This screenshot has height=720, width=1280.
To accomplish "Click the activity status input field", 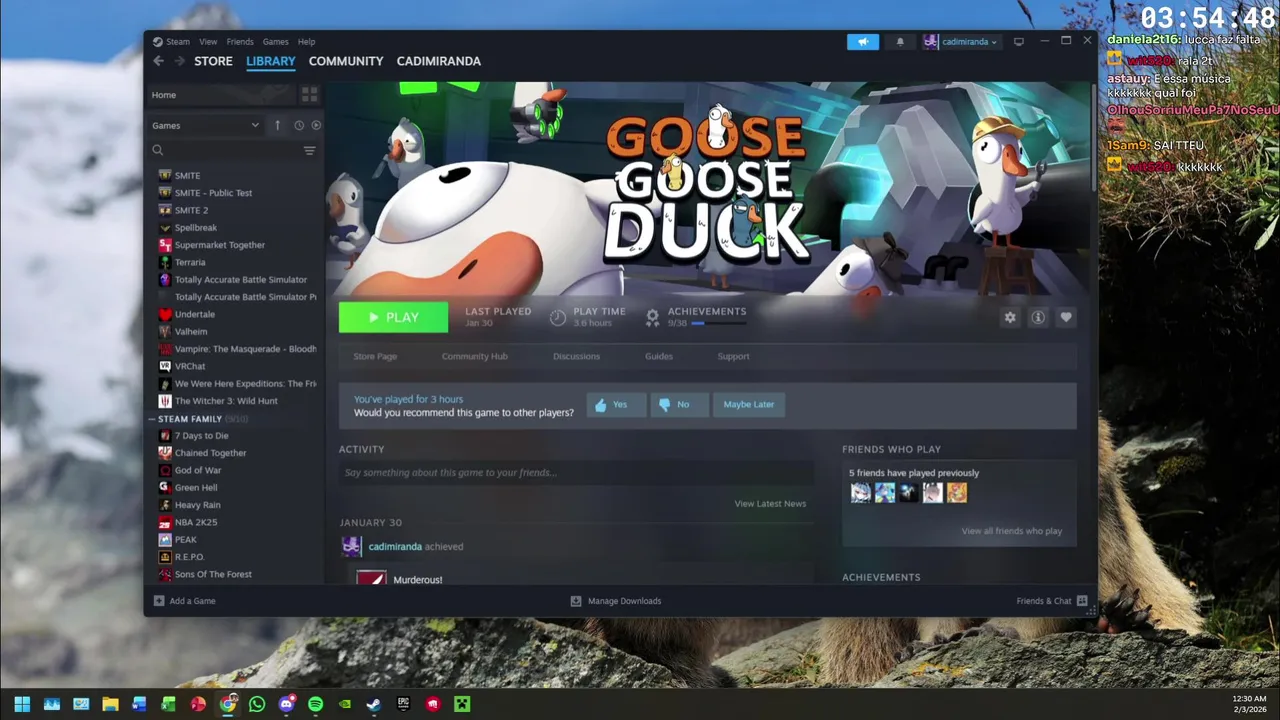I will [576, 473].
